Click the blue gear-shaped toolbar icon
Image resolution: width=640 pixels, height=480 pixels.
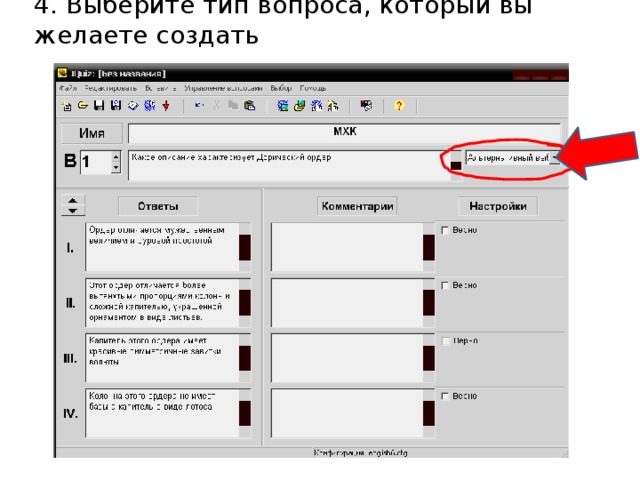(149, 106)
